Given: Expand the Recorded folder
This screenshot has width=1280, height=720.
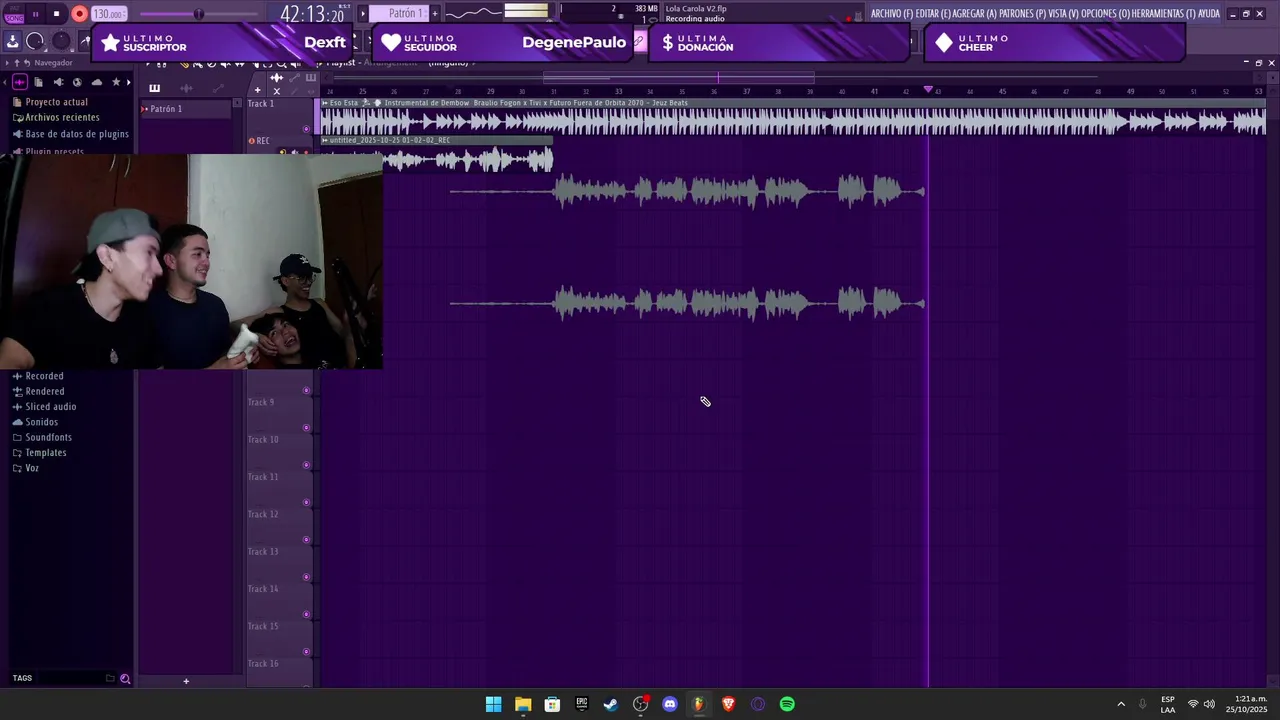Looking at the screenshot, I should pyautogui.click(x=44, y=376).
